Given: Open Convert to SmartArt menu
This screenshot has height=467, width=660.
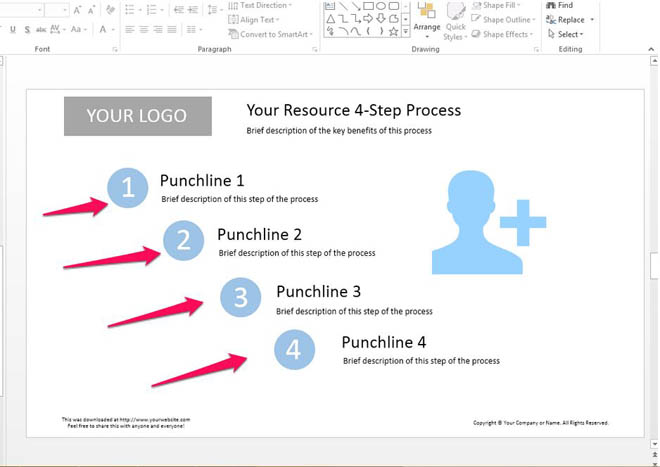Looking at the screenshot, I should pyautogui.click(x=270, y=34).
